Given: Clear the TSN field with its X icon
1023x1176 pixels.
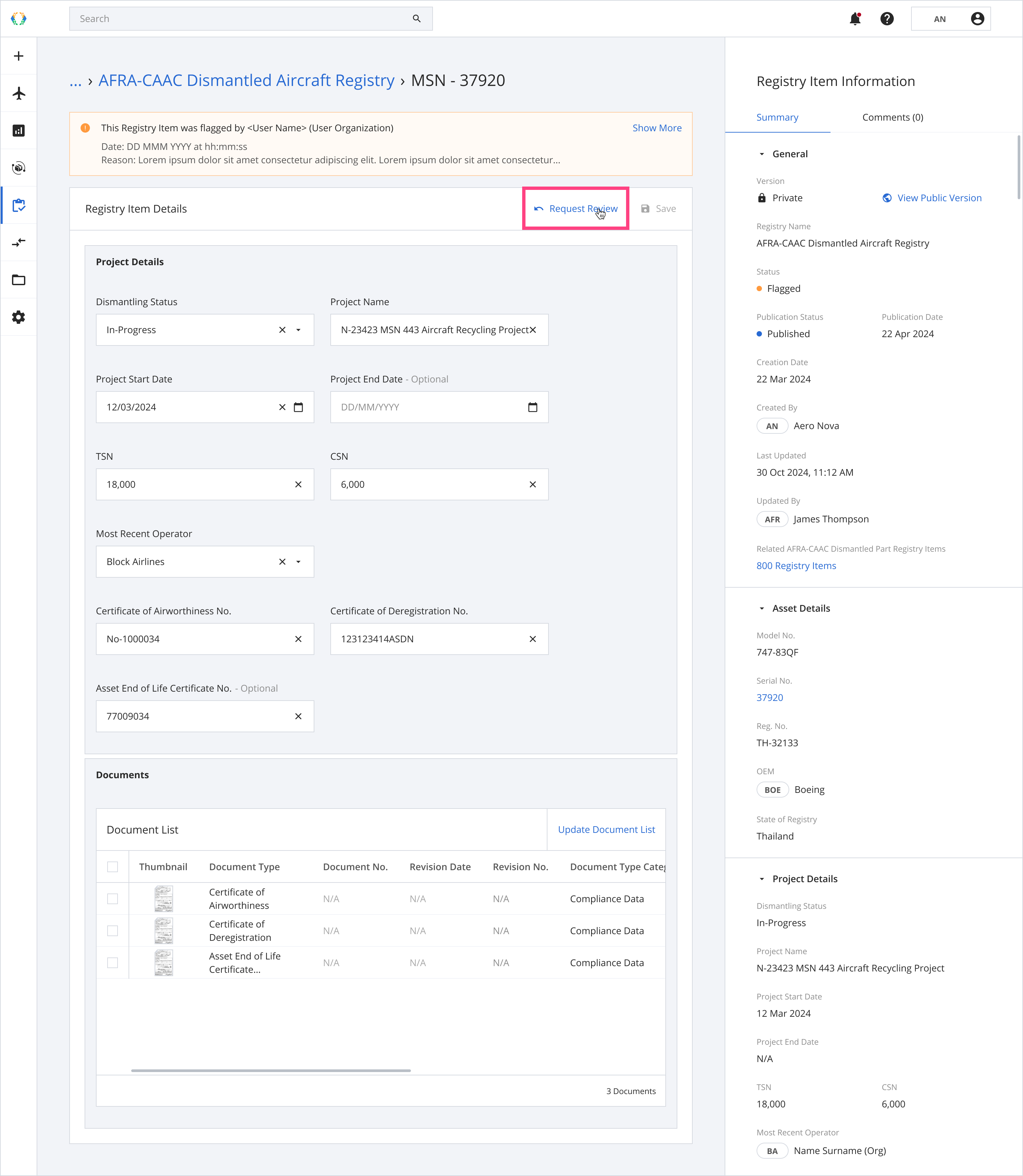Looking at the screenshot, I should (x=298, y=484).
